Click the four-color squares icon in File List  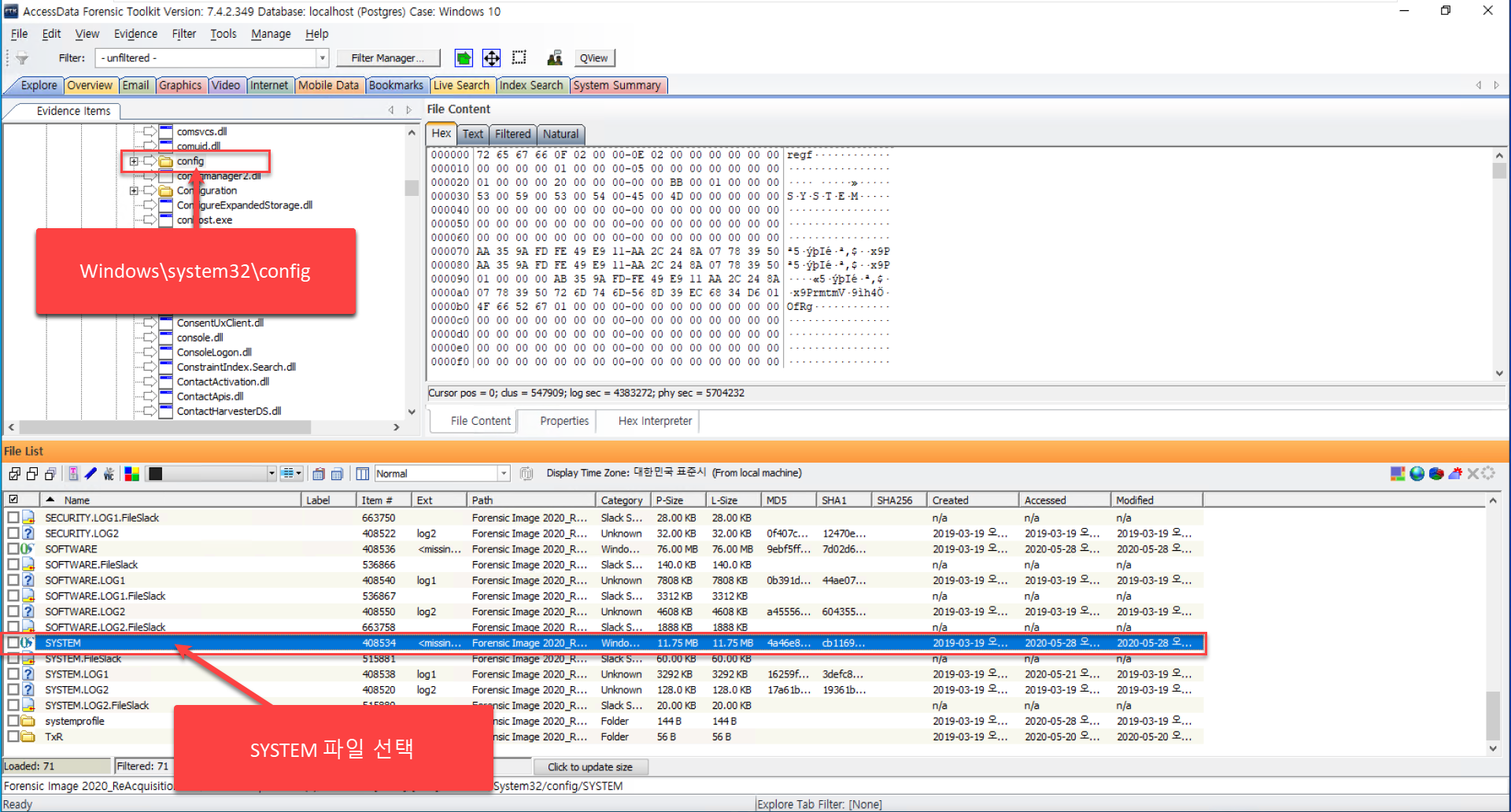click(x=131, y=473)
